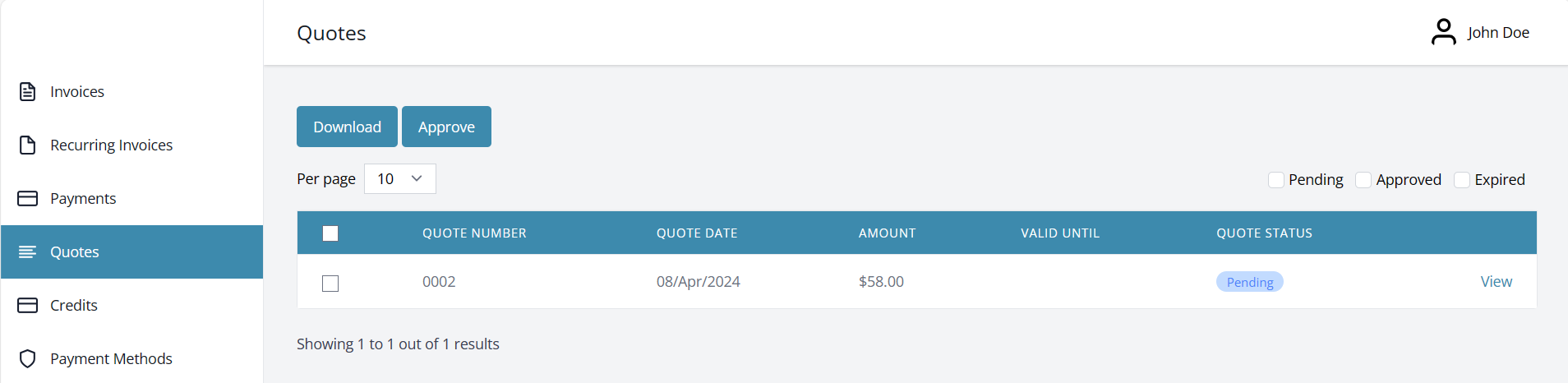Go to Payment Methods section
The image size is (1568, 383).
pos(111,358)
